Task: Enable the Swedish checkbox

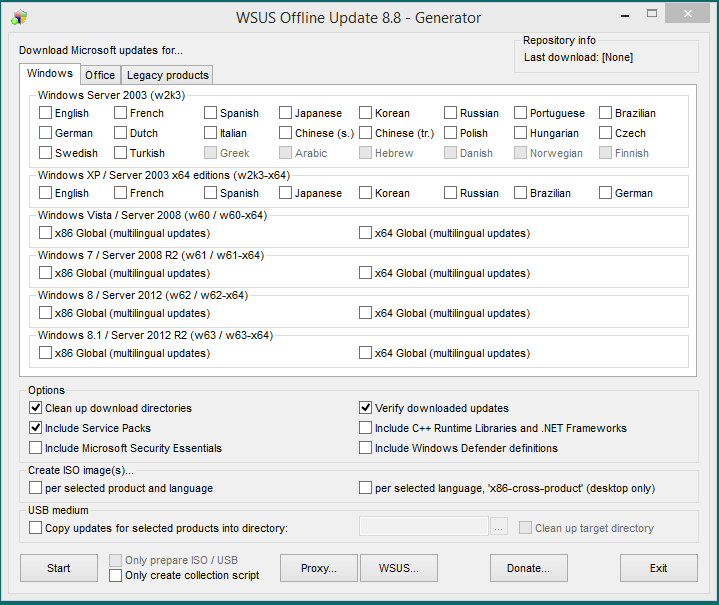Action: point(45,153)
